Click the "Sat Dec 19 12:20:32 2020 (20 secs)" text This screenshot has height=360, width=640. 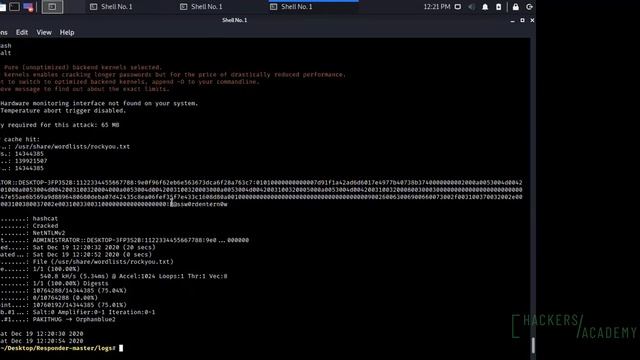94,247
